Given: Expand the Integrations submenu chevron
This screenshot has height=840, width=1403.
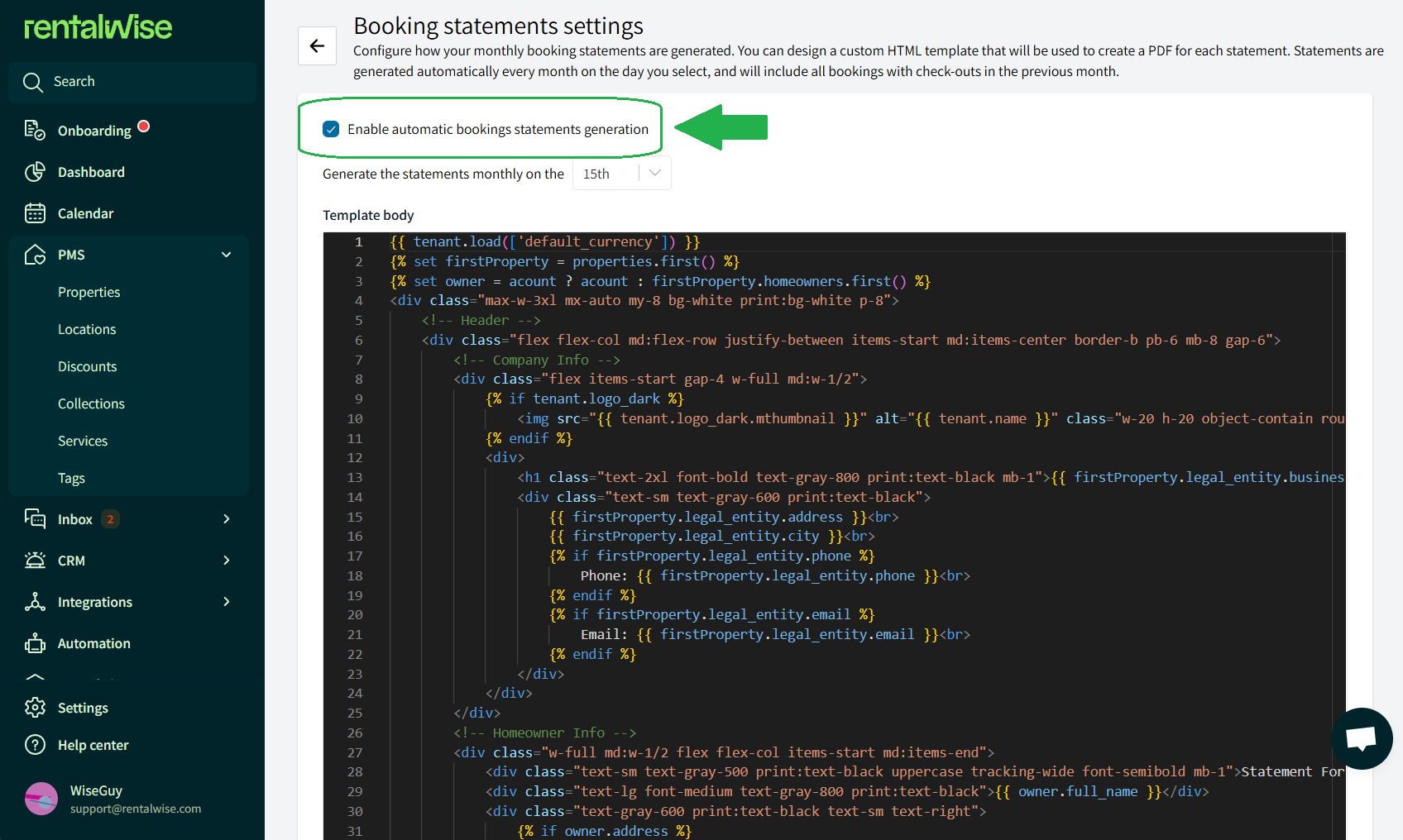Looking at the screenshot, I should click(x=226, y=602).
